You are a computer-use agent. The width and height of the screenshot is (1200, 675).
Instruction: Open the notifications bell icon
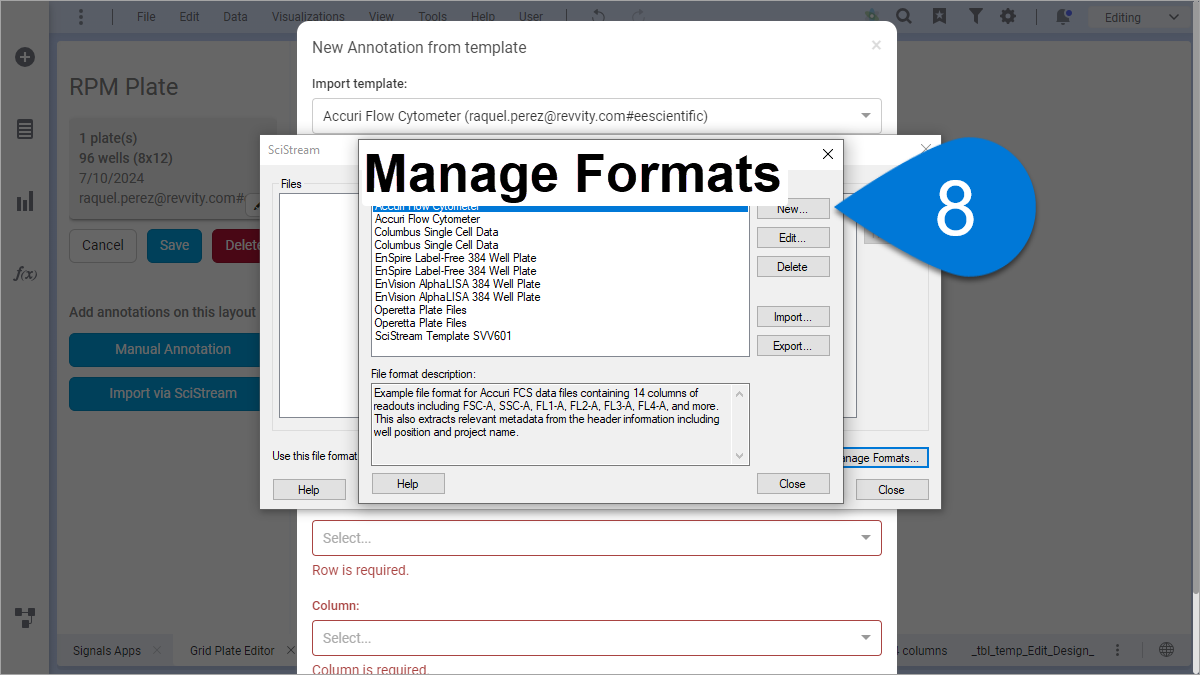1062,17
